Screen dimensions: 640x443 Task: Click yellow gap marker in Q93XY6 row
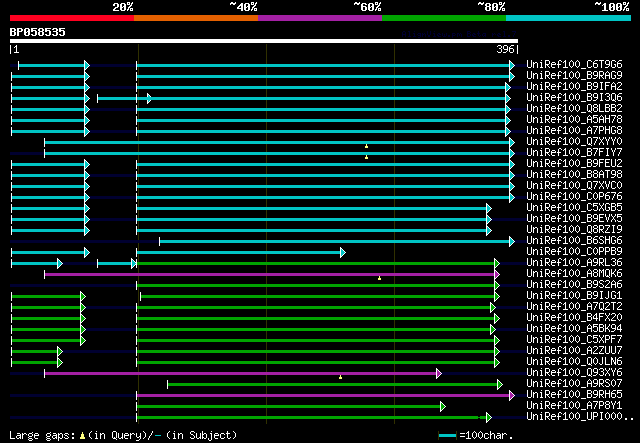click(340, 378)
